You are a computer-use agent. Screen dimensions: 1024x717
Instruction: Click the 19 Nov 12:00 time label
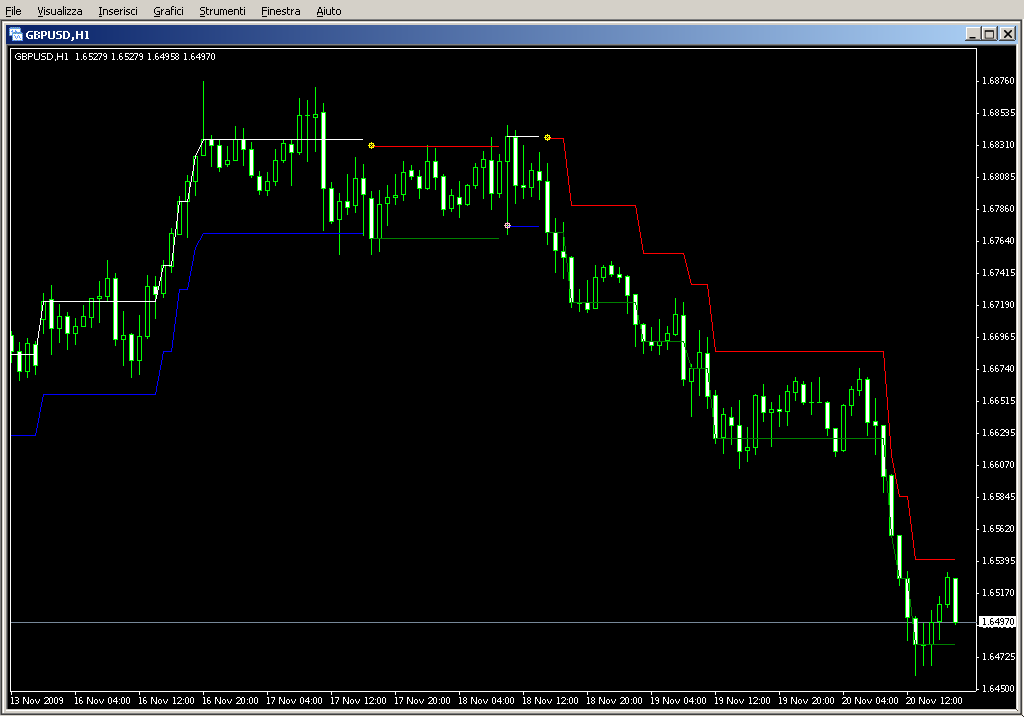click(742, 701)
